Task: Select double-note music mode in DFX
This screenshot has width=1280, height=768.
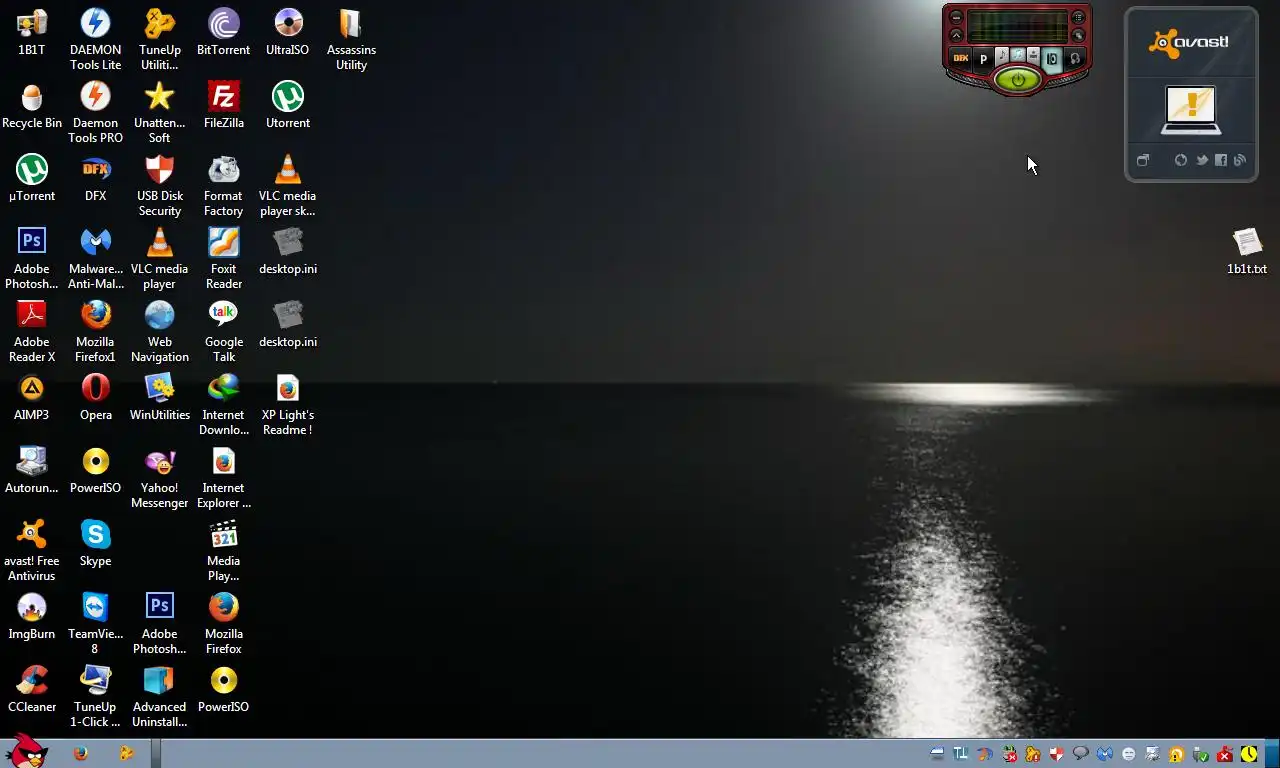Action: click(x=1018, y=54)
